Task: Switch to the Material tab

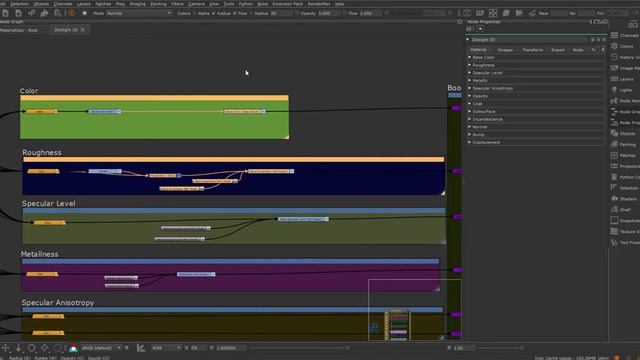Action: (478, 50)
